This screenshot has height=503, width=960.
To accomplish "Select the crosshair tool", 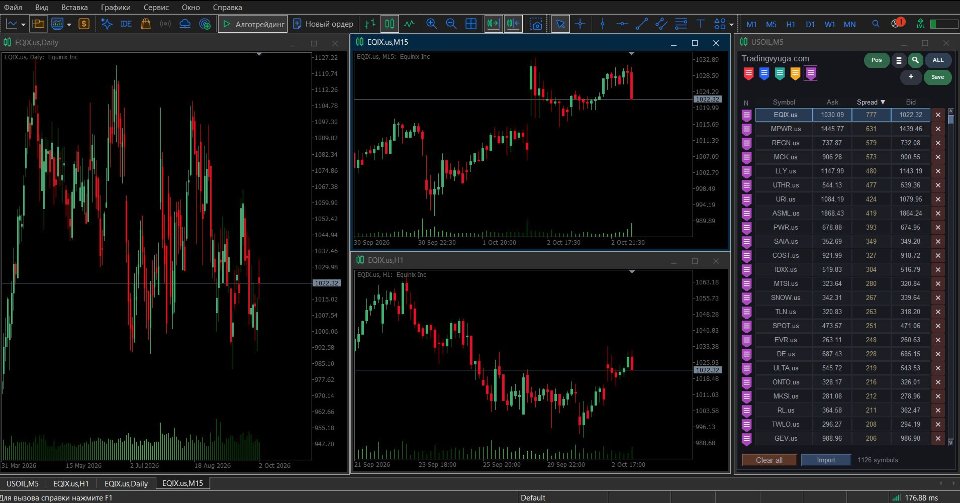I will click(x=580, y=24).
